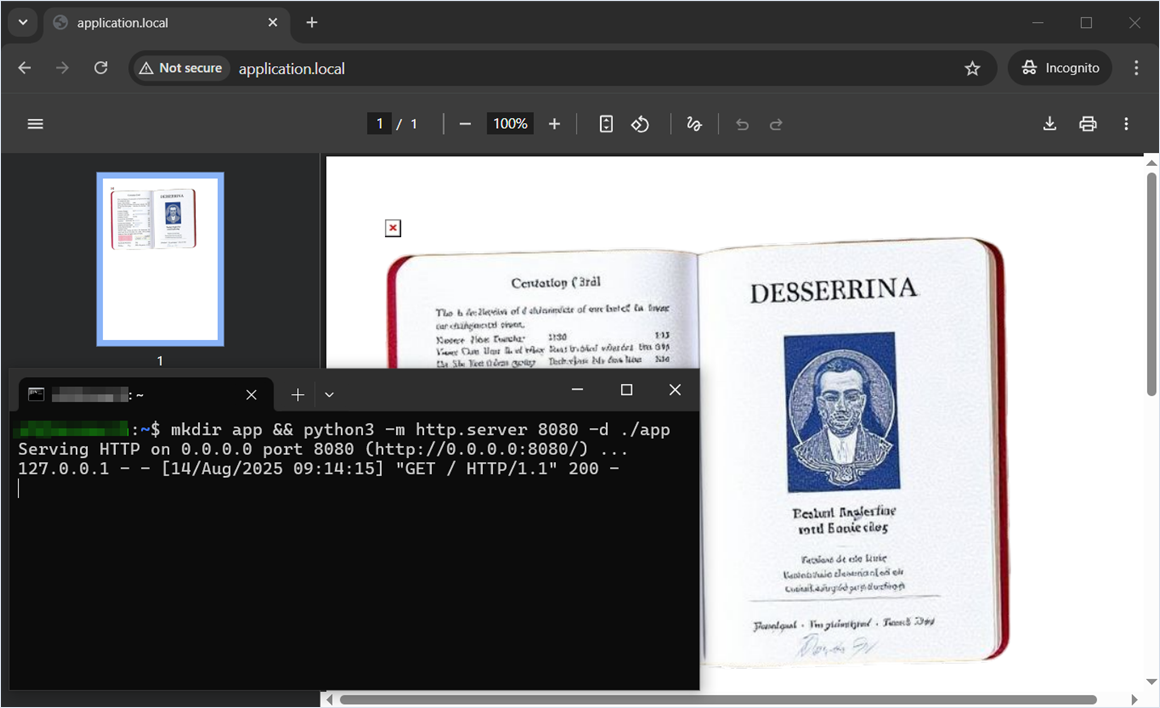Screen dimensions: 1160x708
Task: Download the PDF file
Action: pyautogui.click(x=1049, y=124)
